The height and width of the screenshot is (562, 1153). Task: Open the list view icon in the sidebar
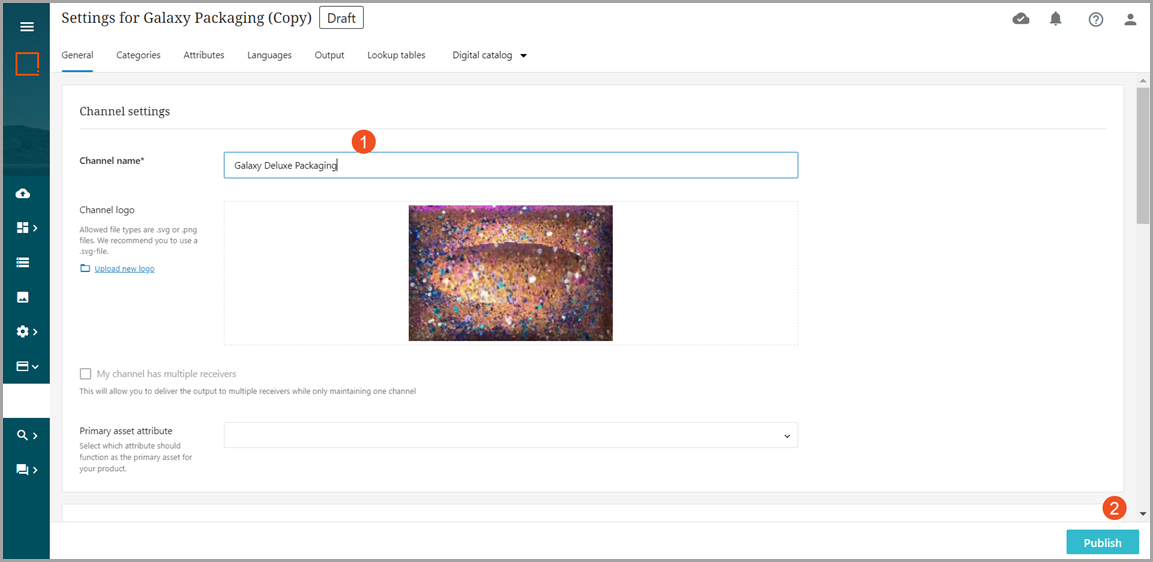point(23,262)
